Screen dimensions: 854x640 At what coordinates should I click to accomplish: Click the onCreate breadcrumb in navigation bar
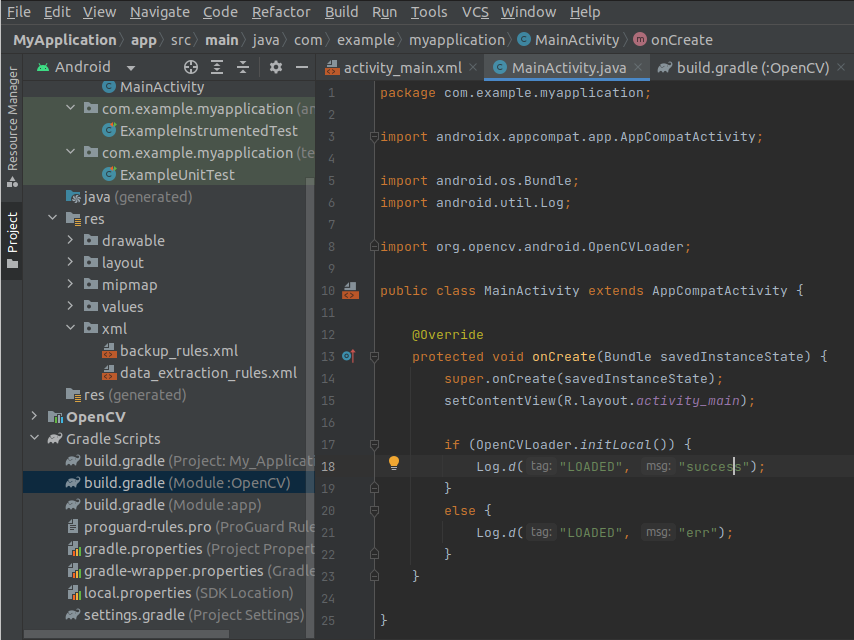[681, 40]
